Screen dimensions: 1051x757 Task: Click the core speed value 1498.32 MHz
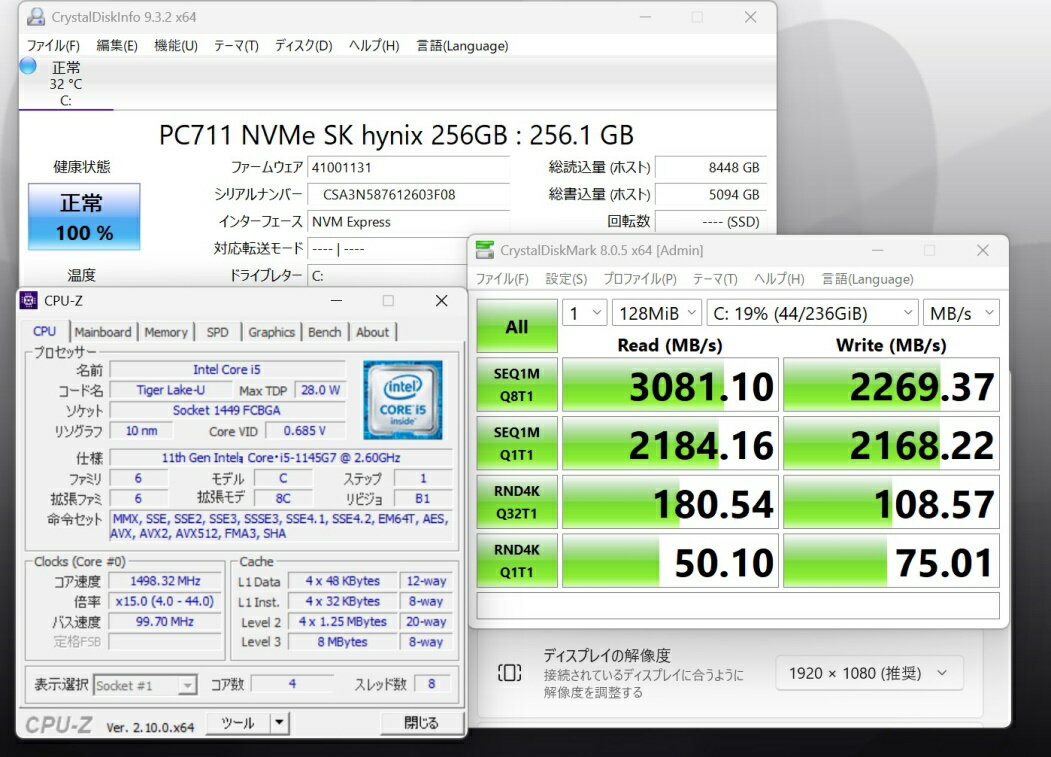click(165, 581)
